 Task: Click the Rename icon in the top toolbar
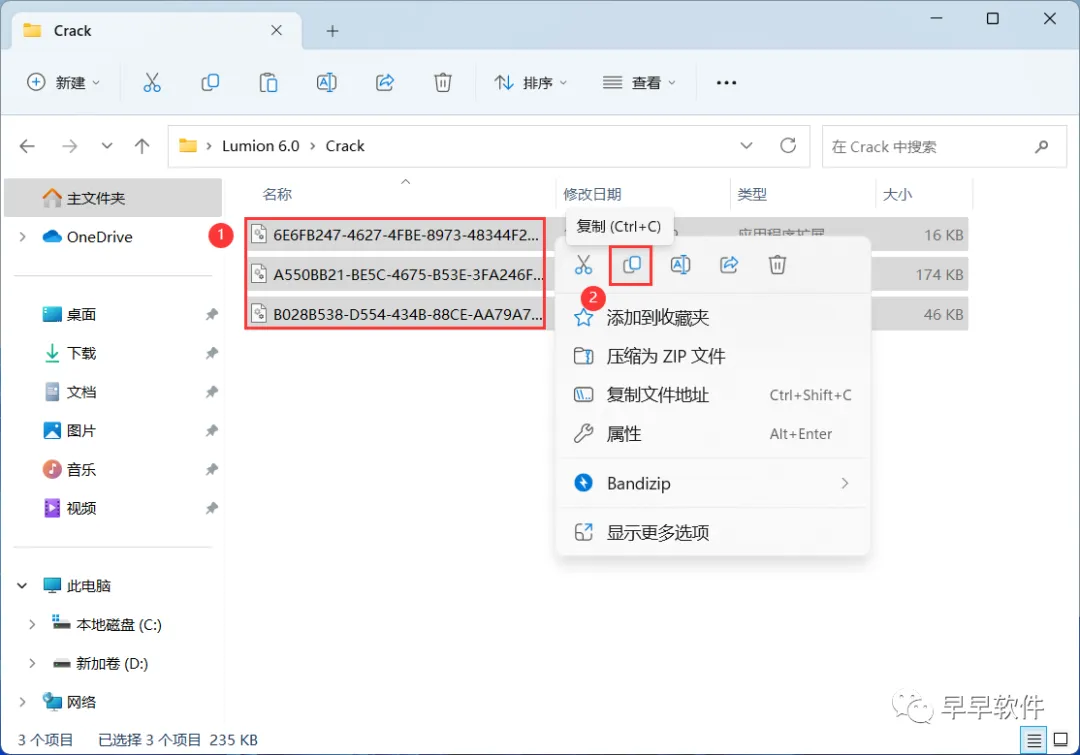pyautogui.click(x=326, y=83)
